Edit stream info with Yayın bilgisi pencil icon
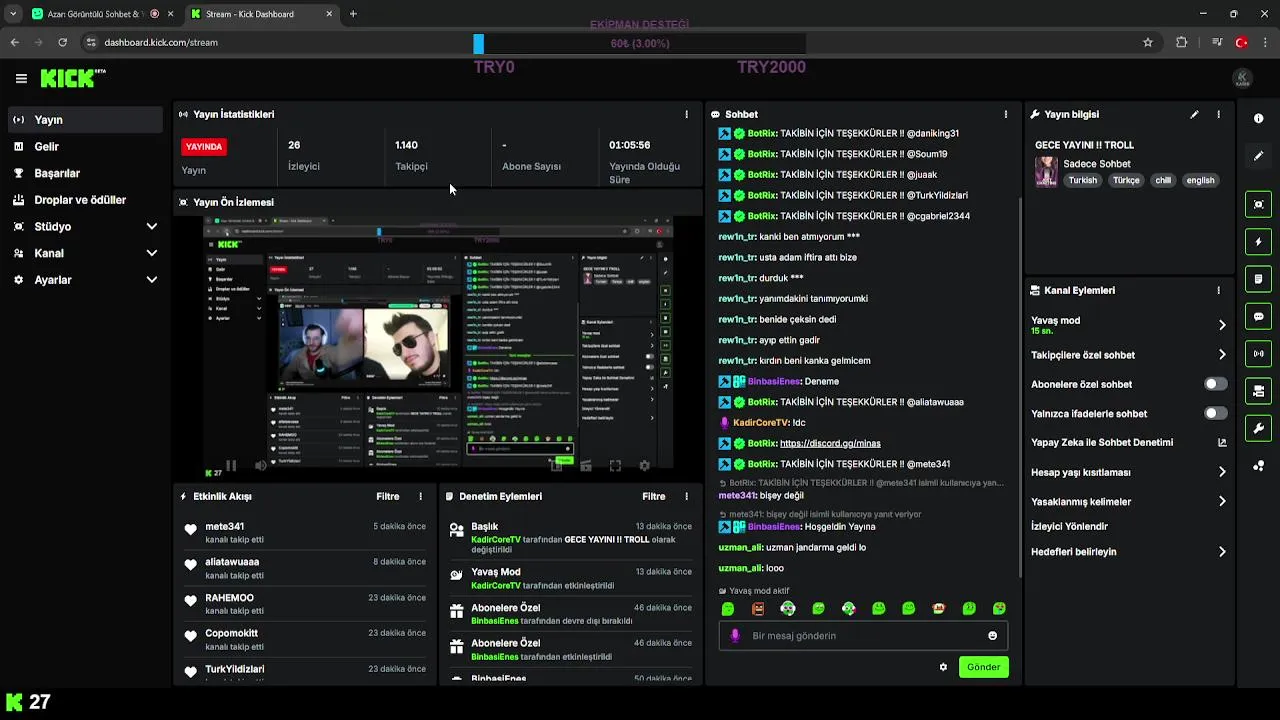This screenshot has width=1280, height=720. click(x=1194, y=114)
